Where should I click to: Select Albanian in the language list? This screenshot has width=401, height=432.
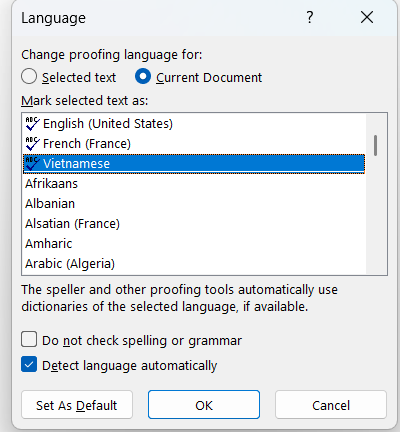click(194, 204)
